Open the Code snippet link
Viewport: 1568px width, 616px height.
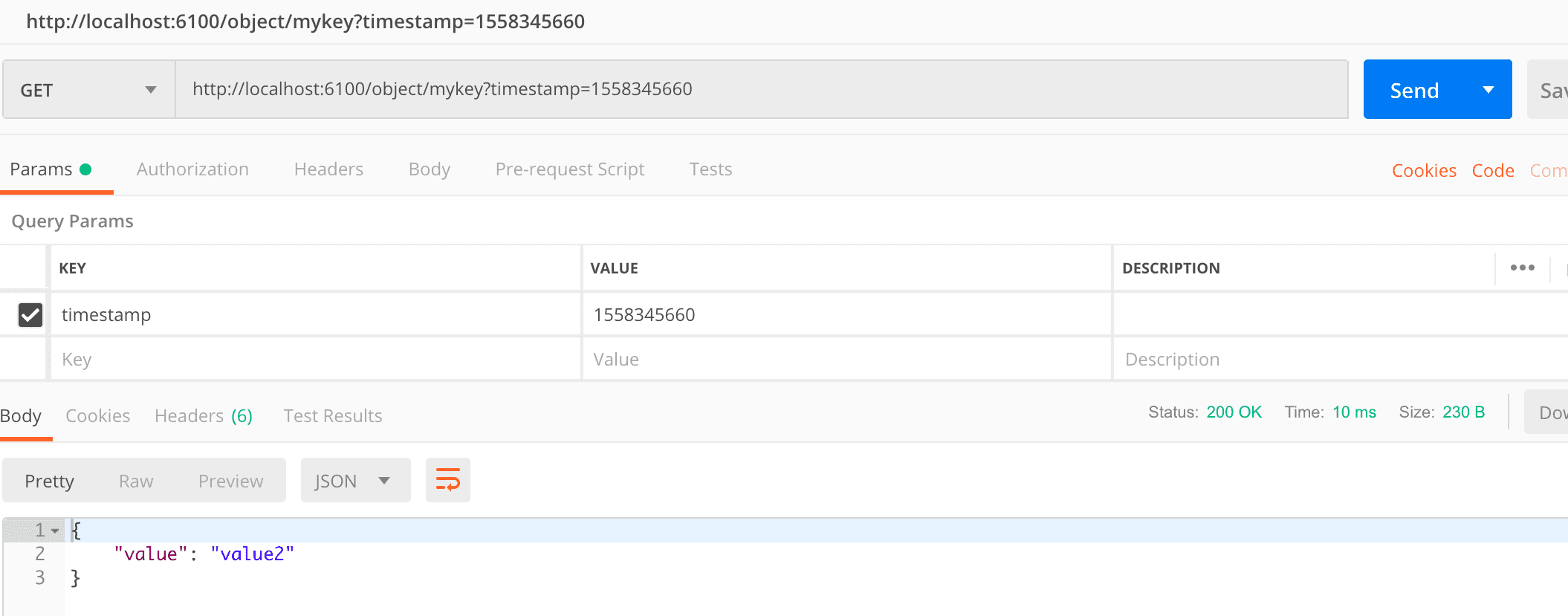click(1492, 171)
